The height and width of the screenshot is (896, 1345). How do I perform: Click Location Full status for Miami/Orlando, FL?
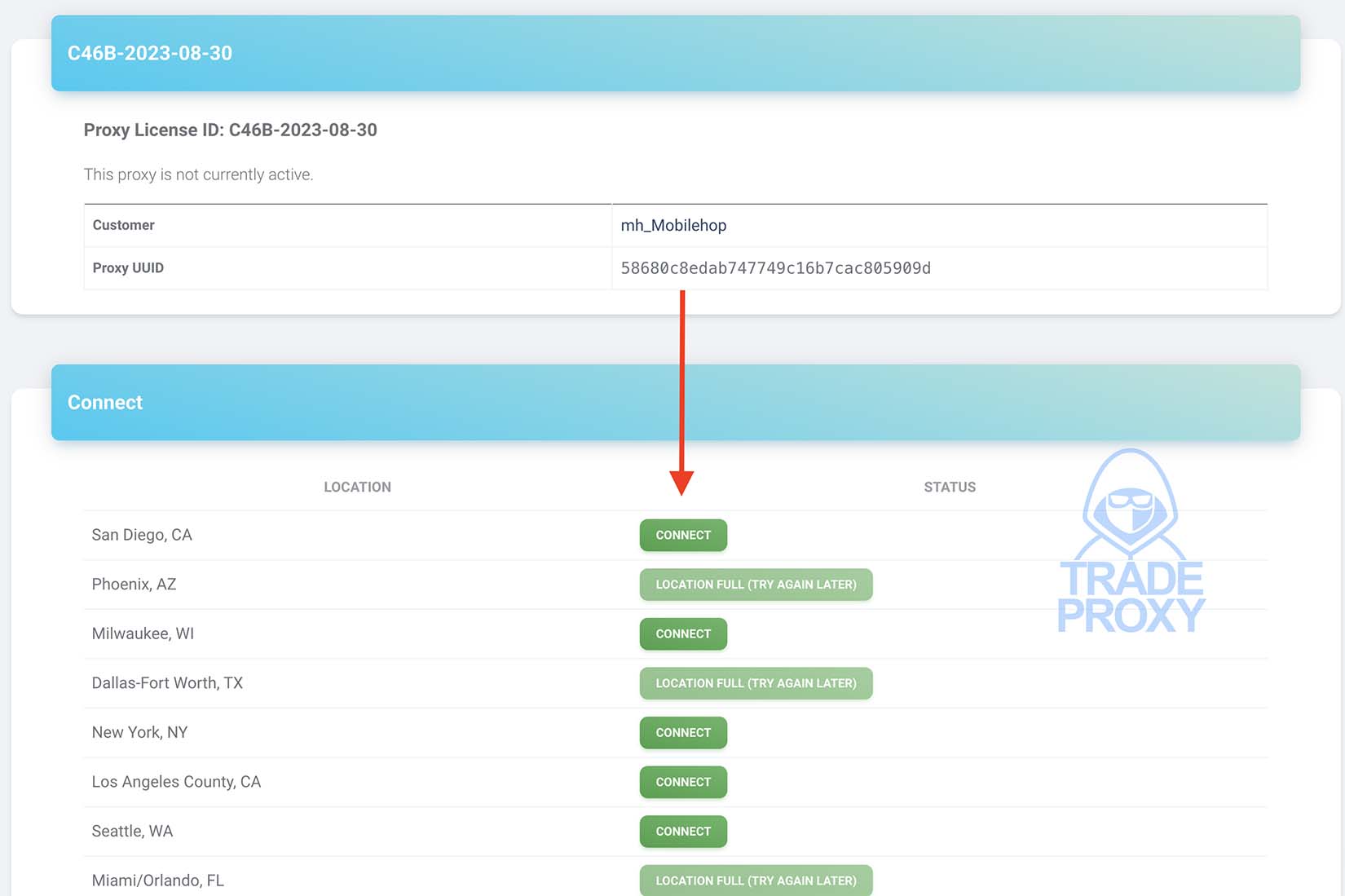pyautogui.click(x=756, y=881)
